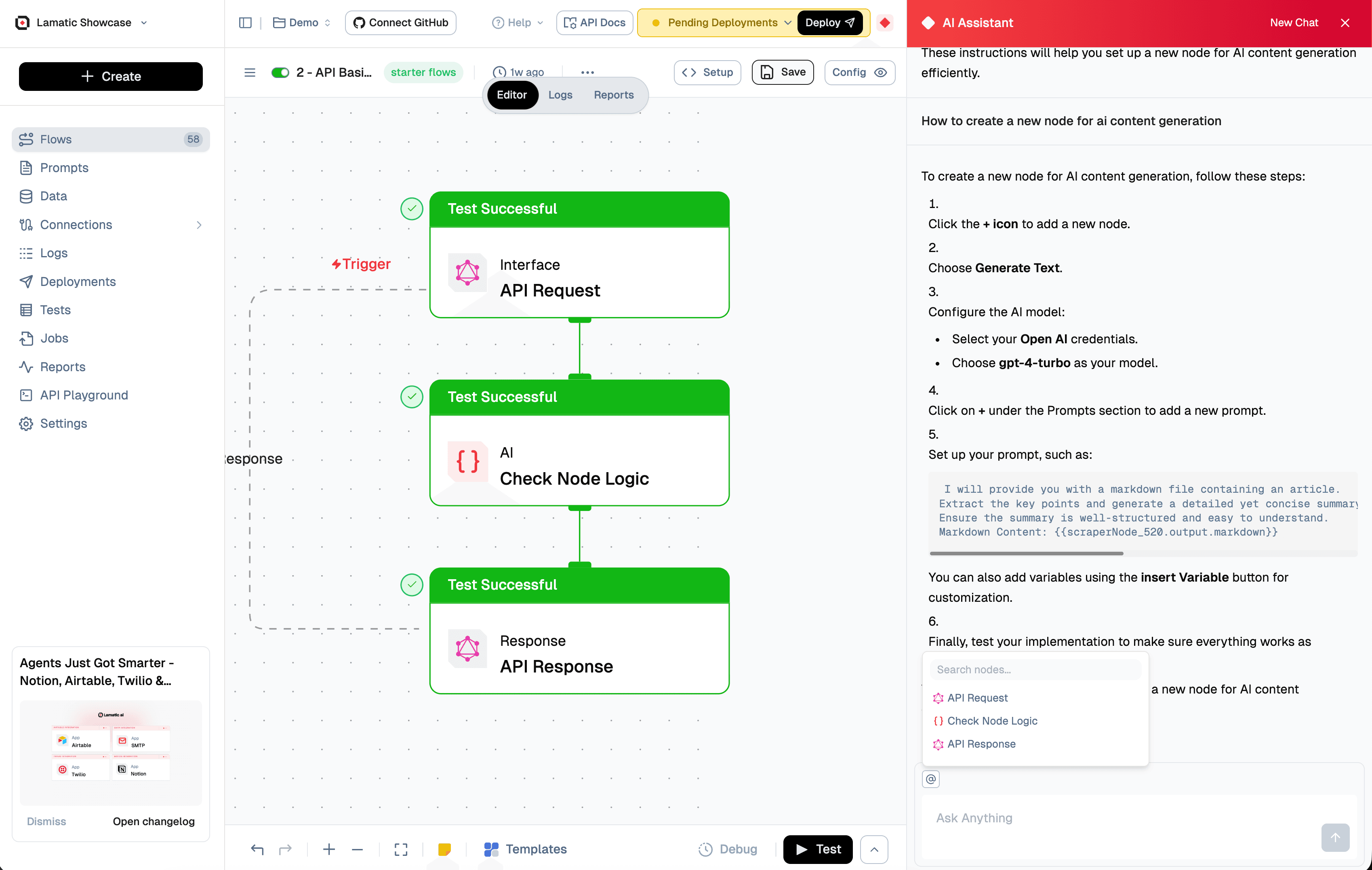This screenshot has height=870, width=1372.
Task: Click the fit-to-screen icon in bottom toolbar
Action: coord(400,849)
